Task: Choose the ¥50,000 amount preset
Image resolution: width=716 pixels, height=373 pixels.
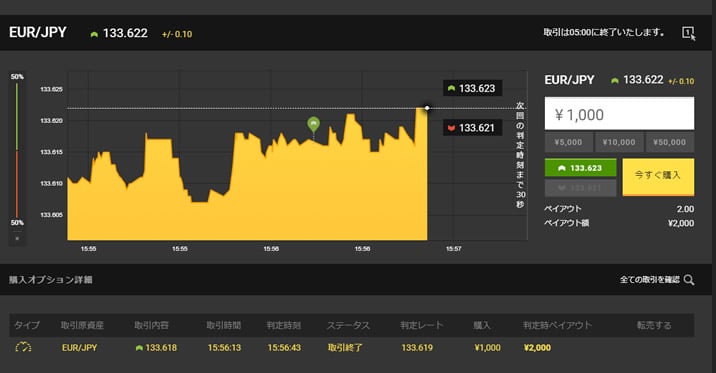Action: click(669, 142)
